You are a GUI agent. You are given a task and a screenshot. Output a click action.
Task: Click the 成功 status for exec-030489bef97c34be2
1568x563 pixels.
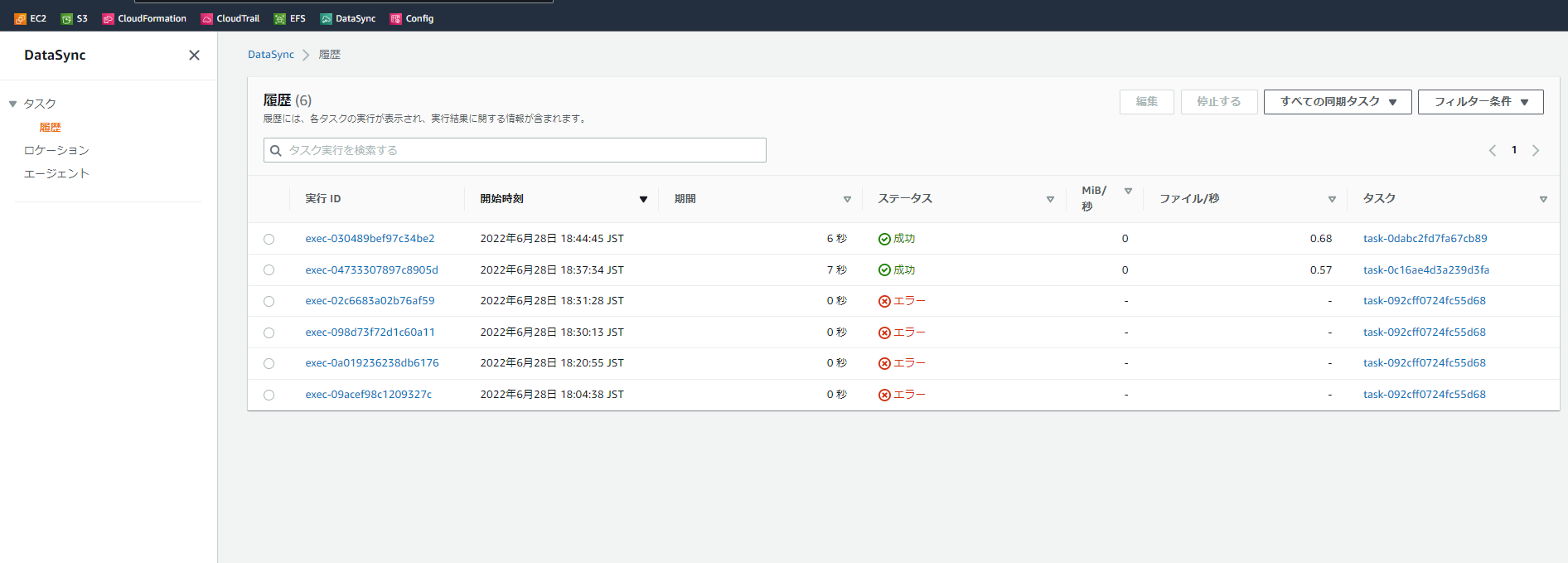897,238
